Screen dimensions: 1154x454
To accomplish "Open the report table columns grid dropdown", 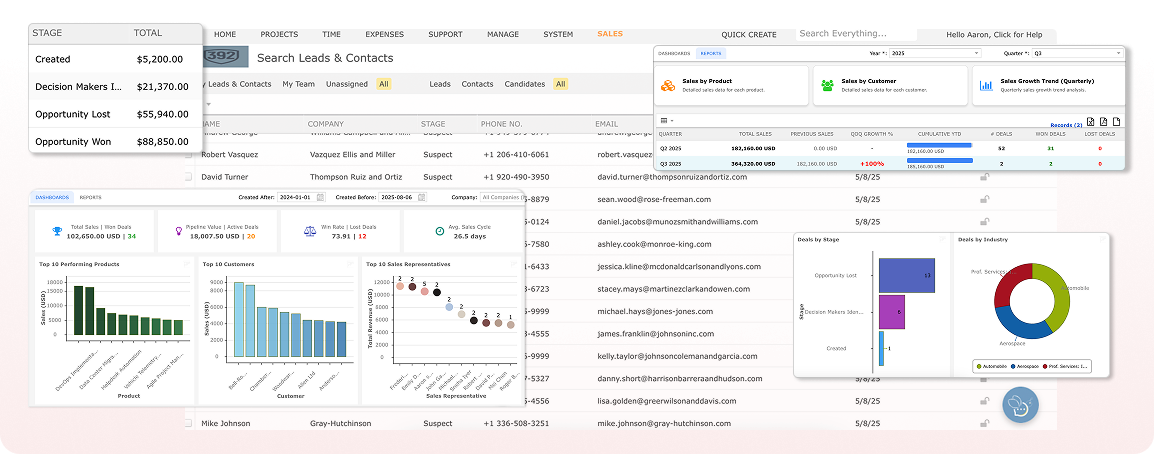I will tap(665, 120).
